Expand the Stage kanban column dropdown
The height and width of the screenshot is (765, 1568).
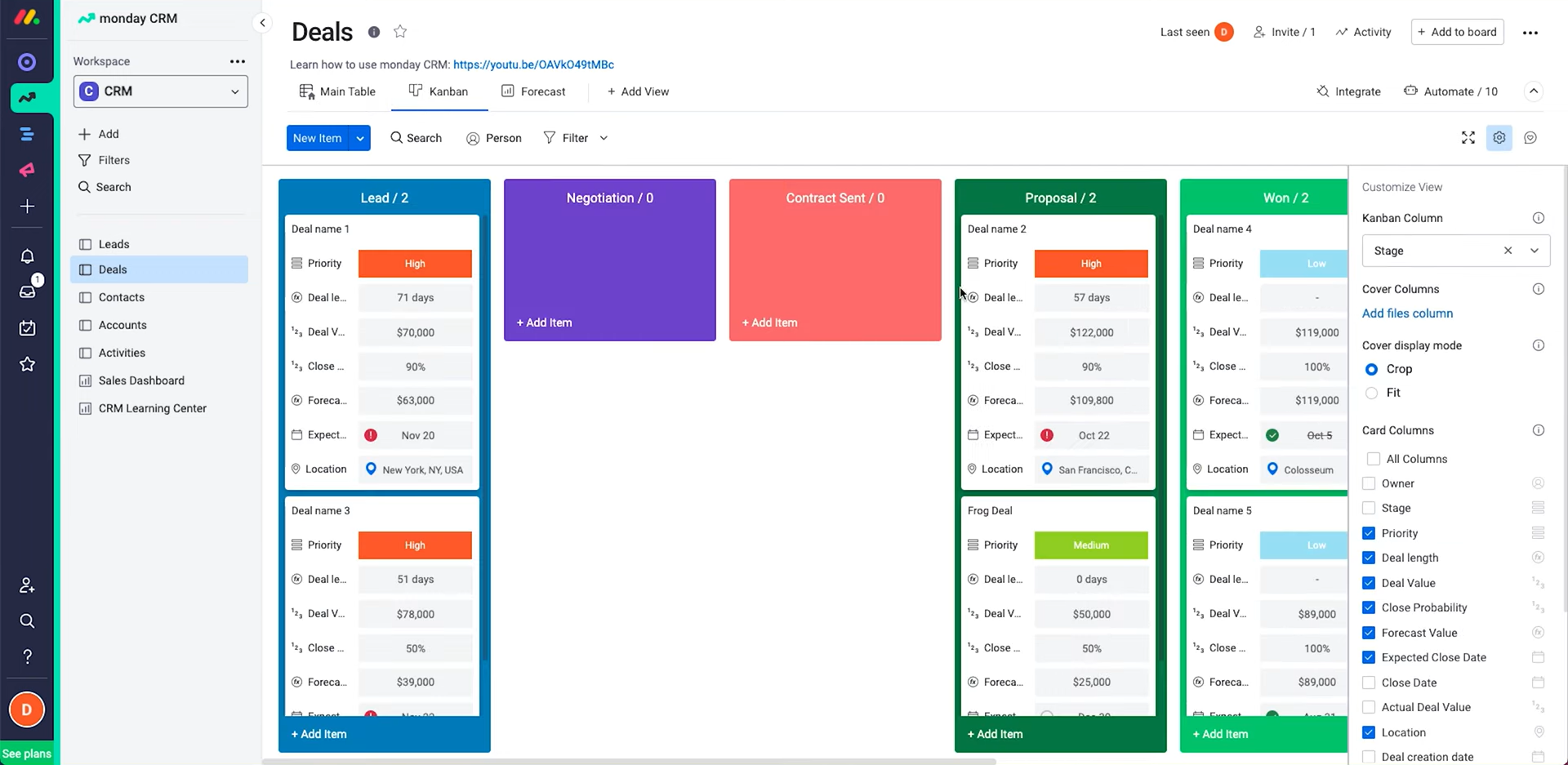[1535, 251]
